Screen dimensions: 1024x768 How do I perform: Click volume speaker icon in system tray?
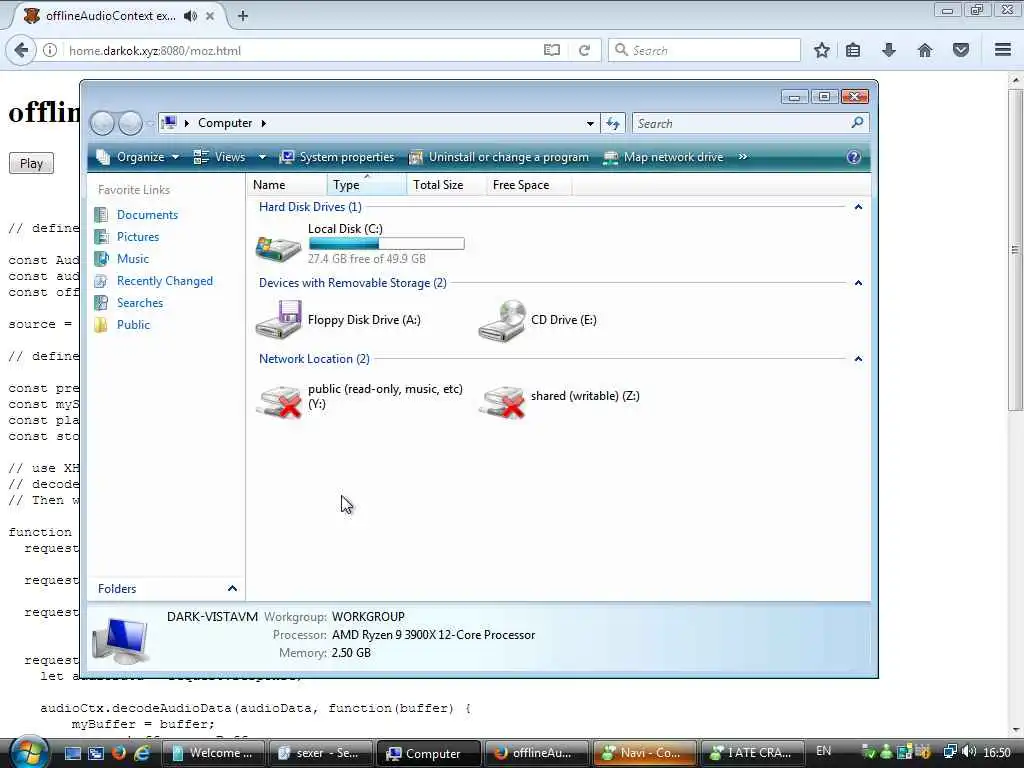969,752
